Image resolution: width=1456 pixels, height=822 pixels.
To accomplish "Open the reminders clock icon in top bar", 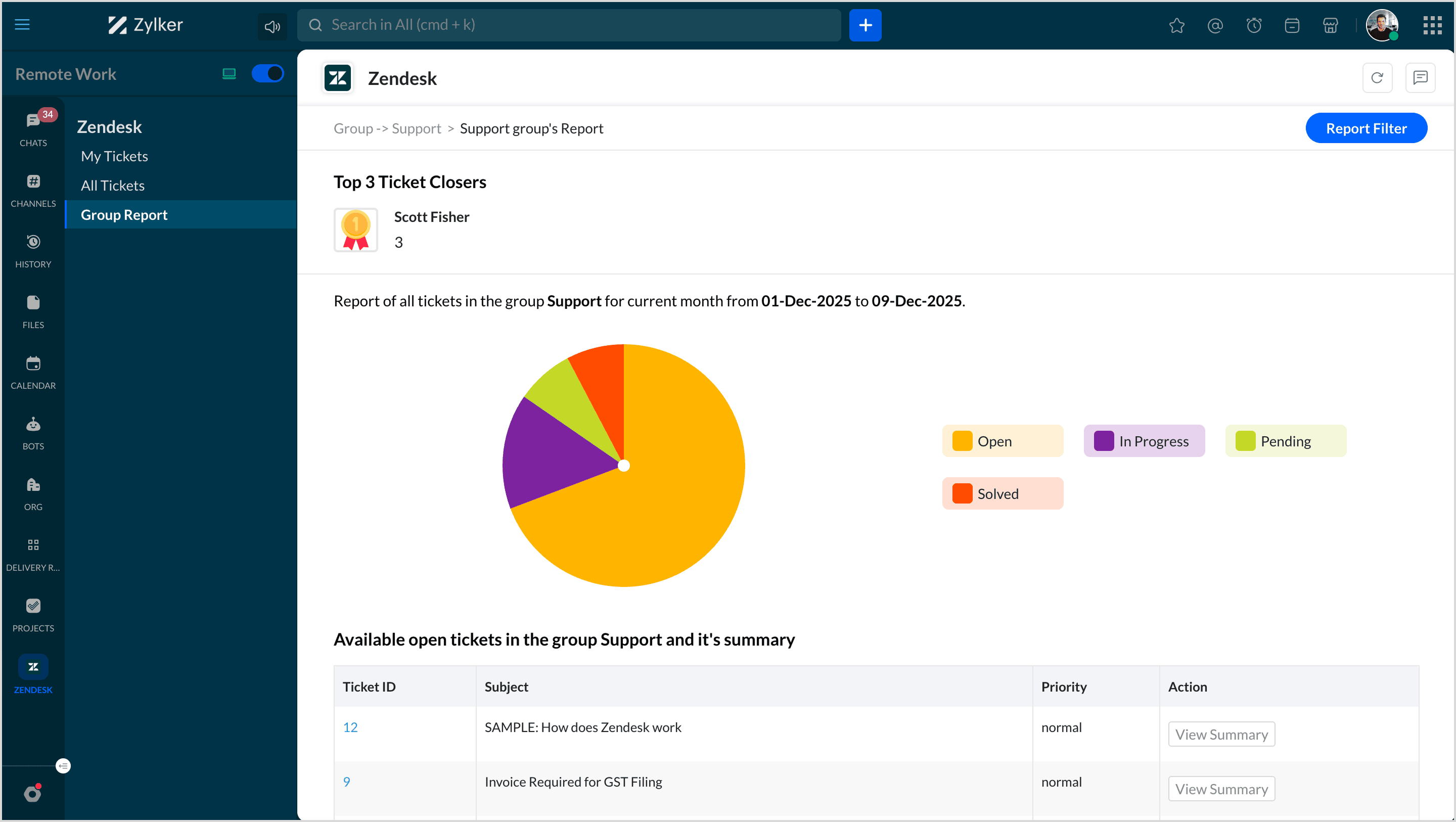I will tap(1254, 25).
